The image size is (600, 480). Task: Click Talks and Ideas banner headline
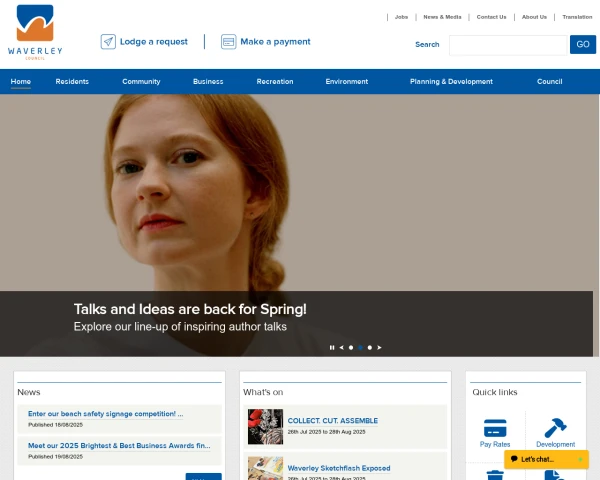190,309
